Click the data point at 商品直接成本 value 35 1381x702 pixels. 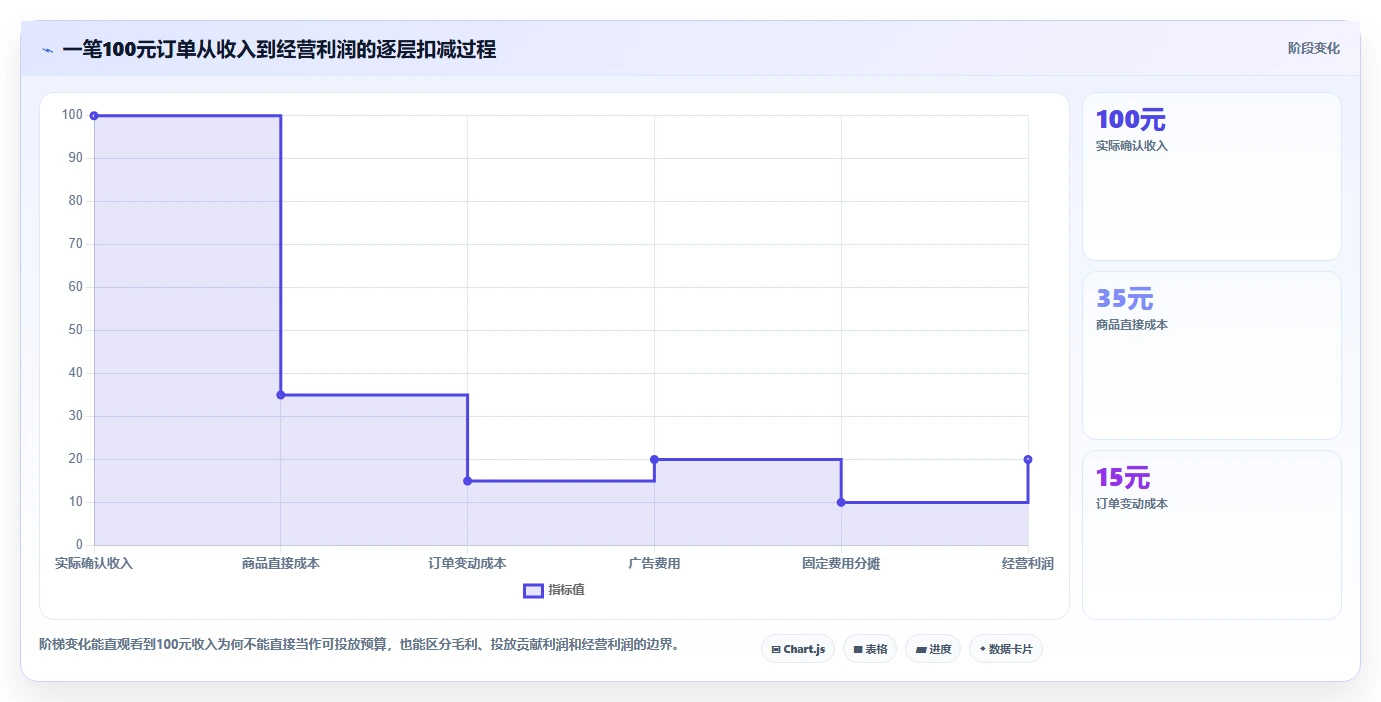(x=281, y=395)
